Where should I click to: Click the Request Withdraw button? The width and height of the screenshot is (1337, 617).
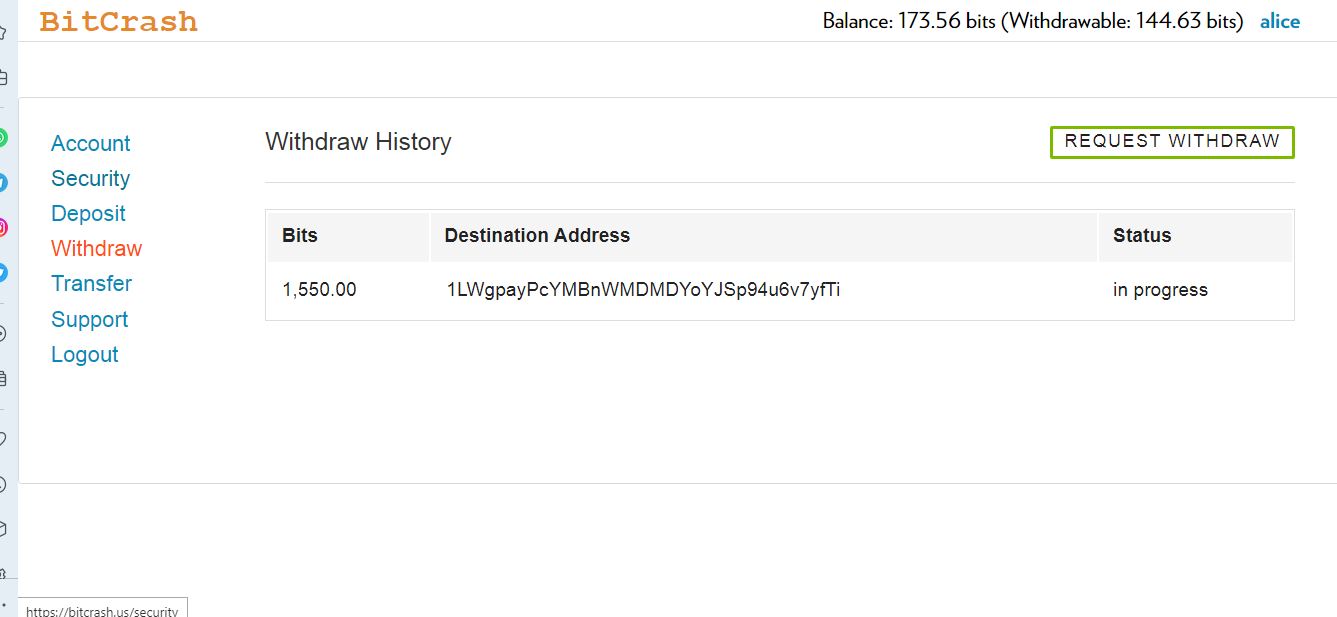[x=1172, y=142]
